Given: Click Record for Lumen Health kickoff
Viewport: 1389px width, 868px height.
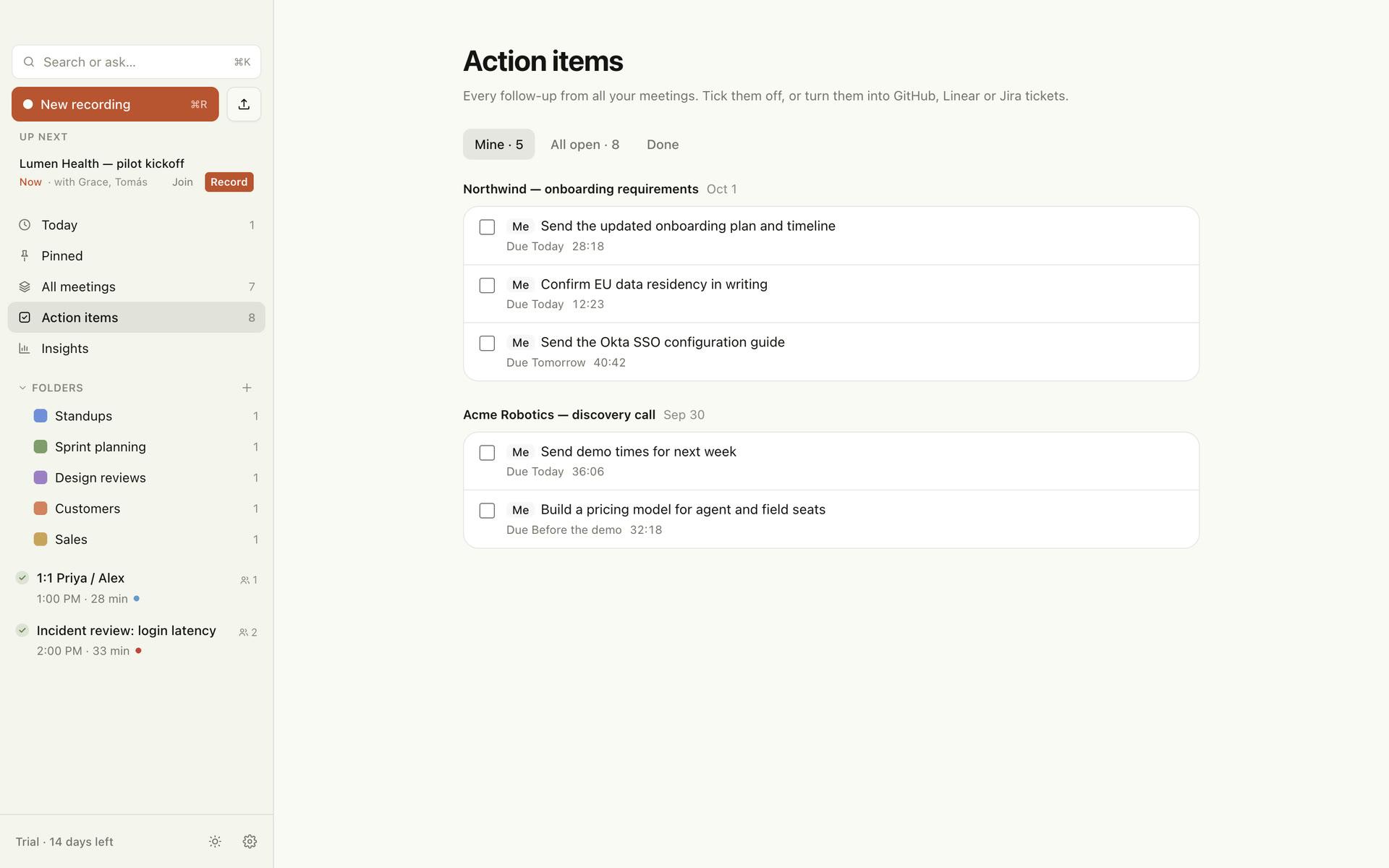Looking at the screenshot, I should tap(229, 182).
